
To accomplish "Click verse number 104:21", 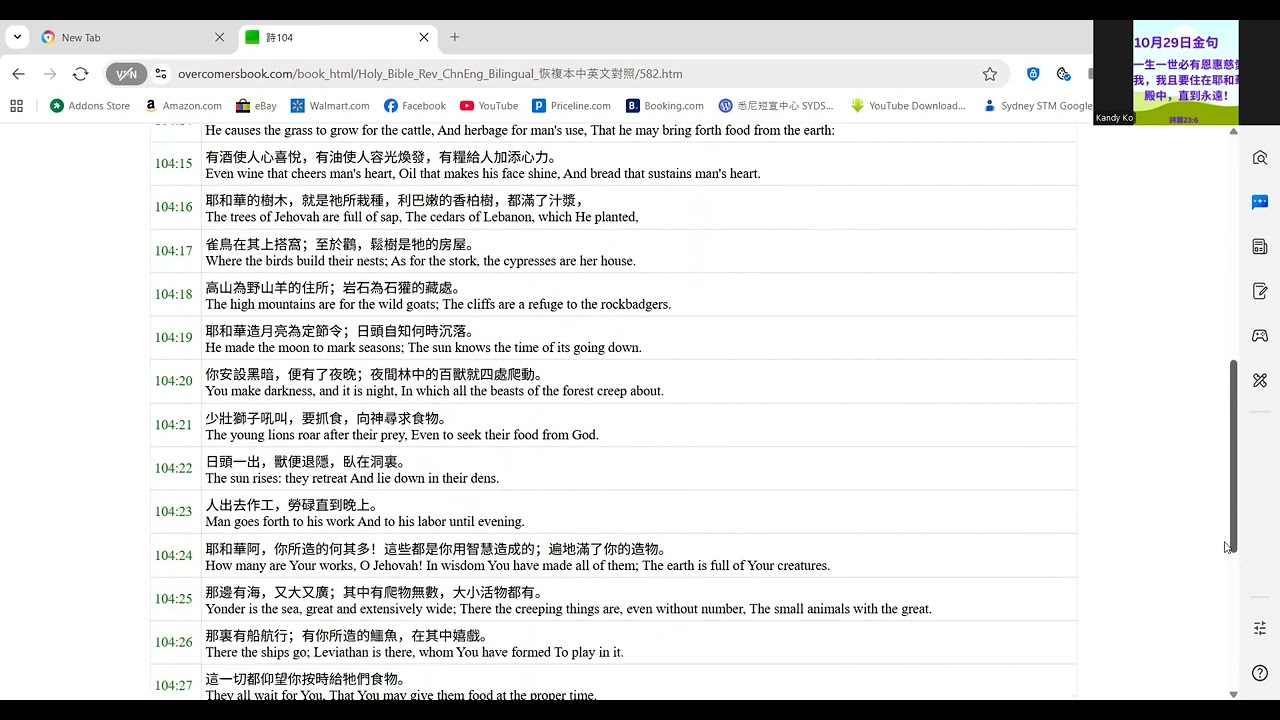I will pyautogui.click(x=173, y=425).
